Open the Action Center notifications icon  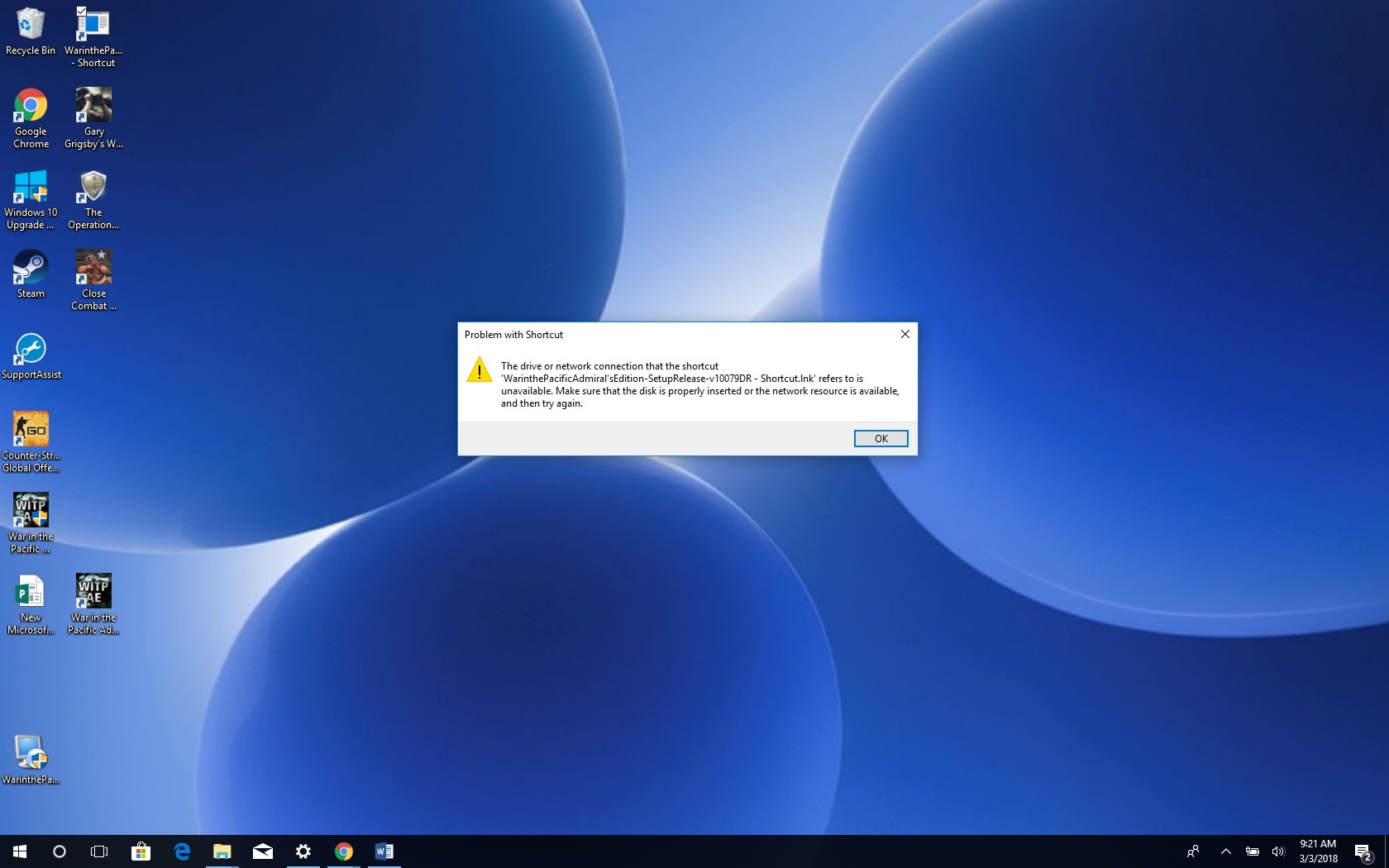[1363, 851]
